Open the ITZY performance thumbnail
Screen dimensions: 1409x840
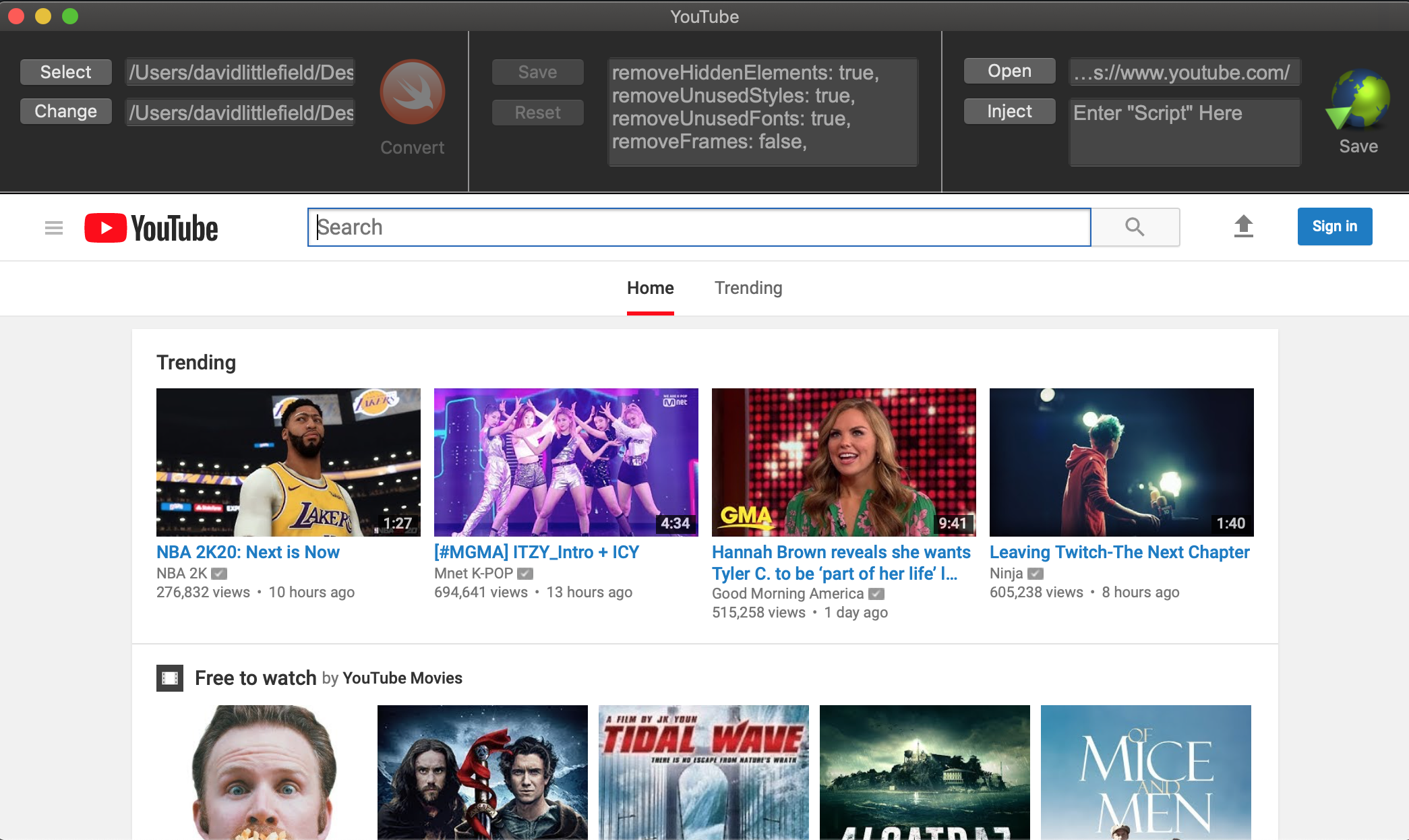[566, 462]
